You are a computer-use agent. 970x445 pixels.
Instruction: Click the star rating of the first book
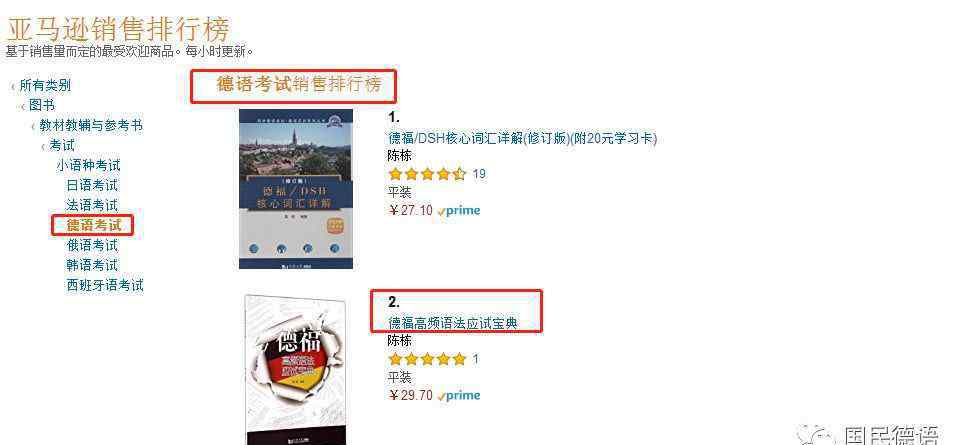[x=427, y=174]
